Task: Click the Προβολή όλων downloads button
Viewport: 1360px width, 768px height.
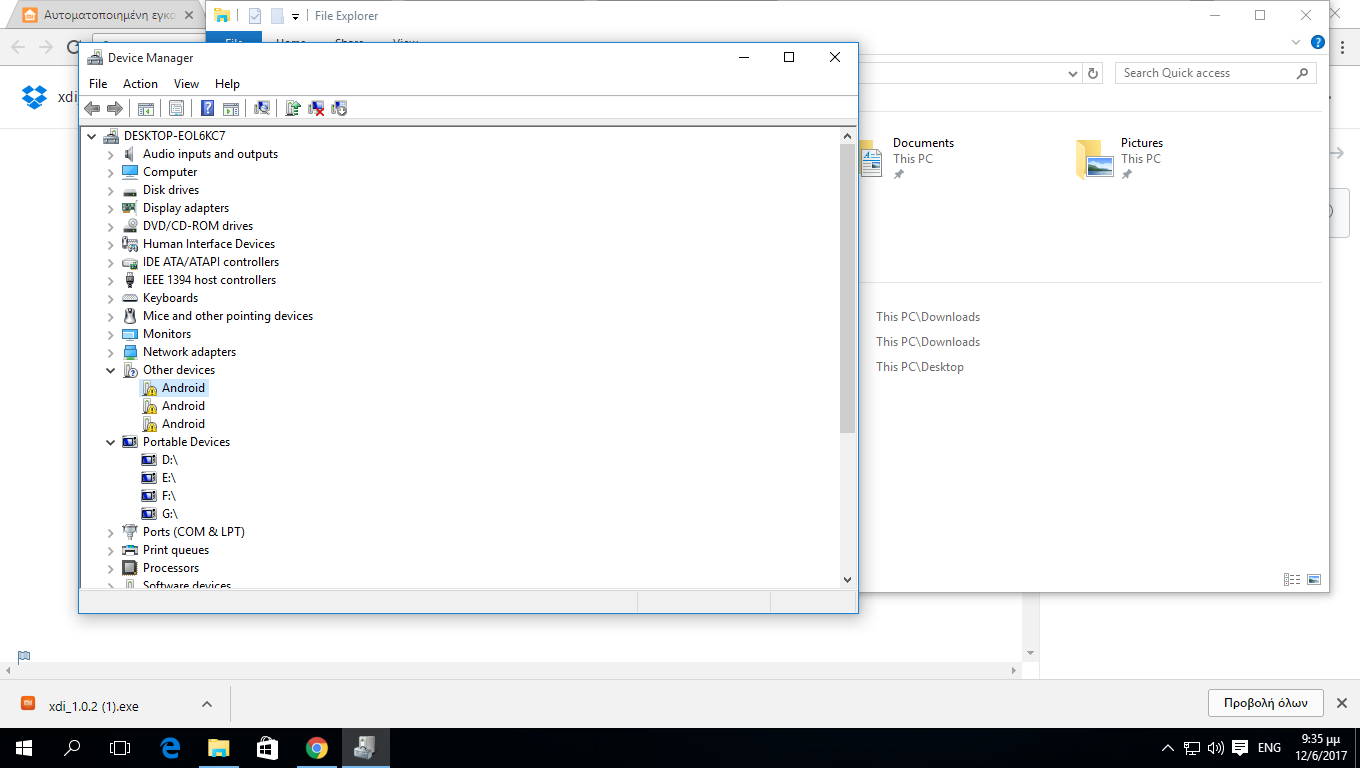Action: point(1265,703)
